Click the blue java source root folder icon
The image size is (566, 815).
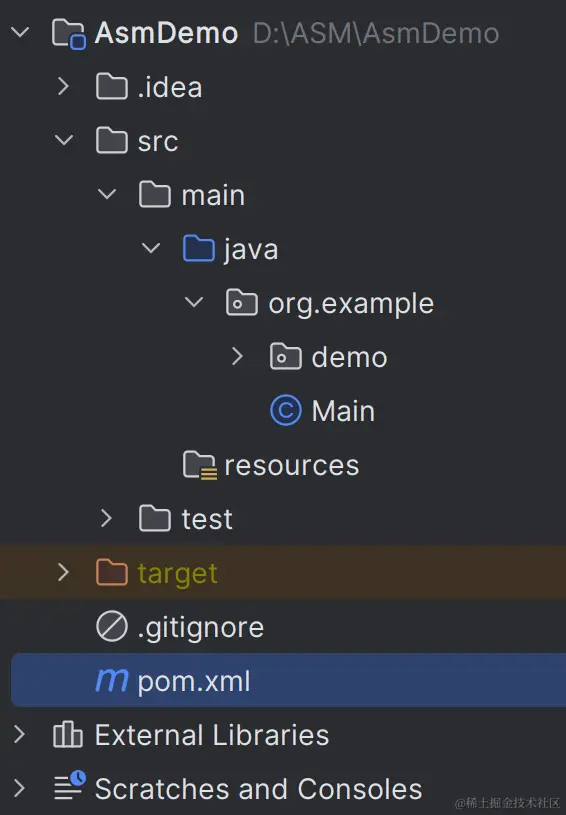199,248
